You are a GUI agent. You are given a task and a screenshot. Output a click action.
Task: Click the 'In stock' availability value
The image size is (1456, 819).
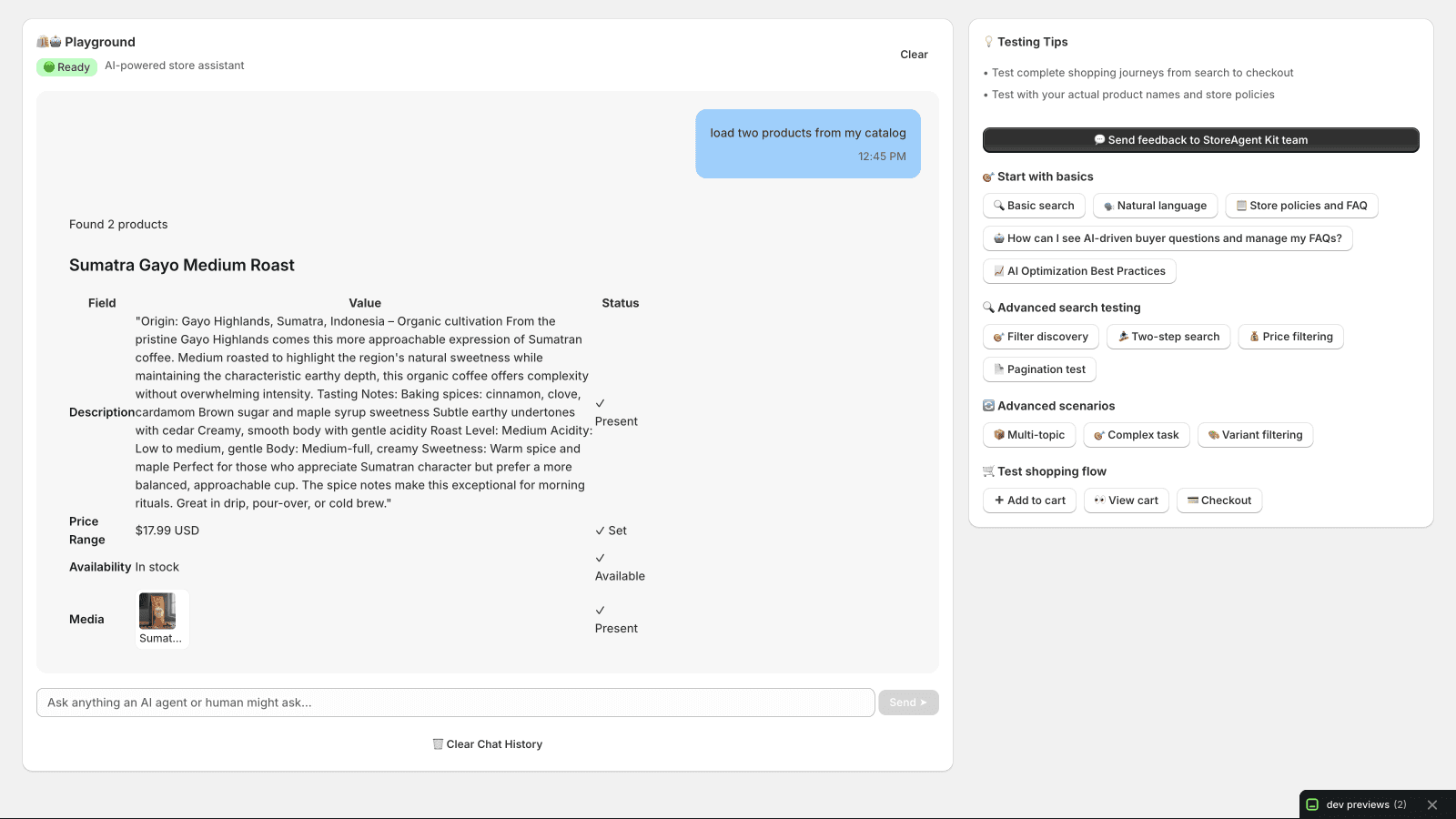[157, 567]
